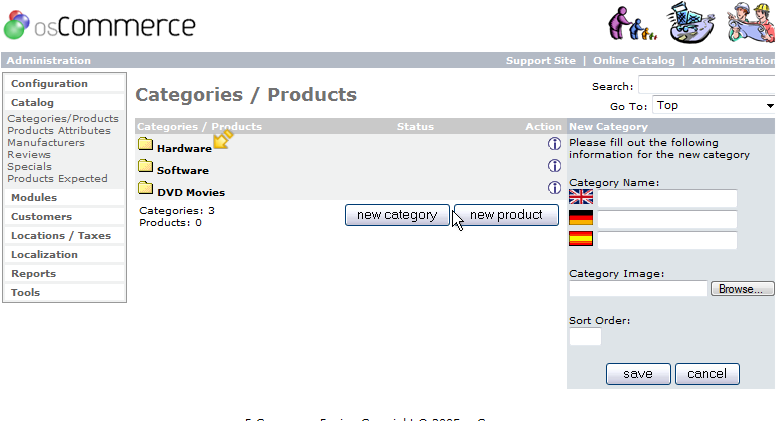Viewport: 776px width, 422px height.
Task: Click the people figures header icon
Action: (x=632, y=24)
